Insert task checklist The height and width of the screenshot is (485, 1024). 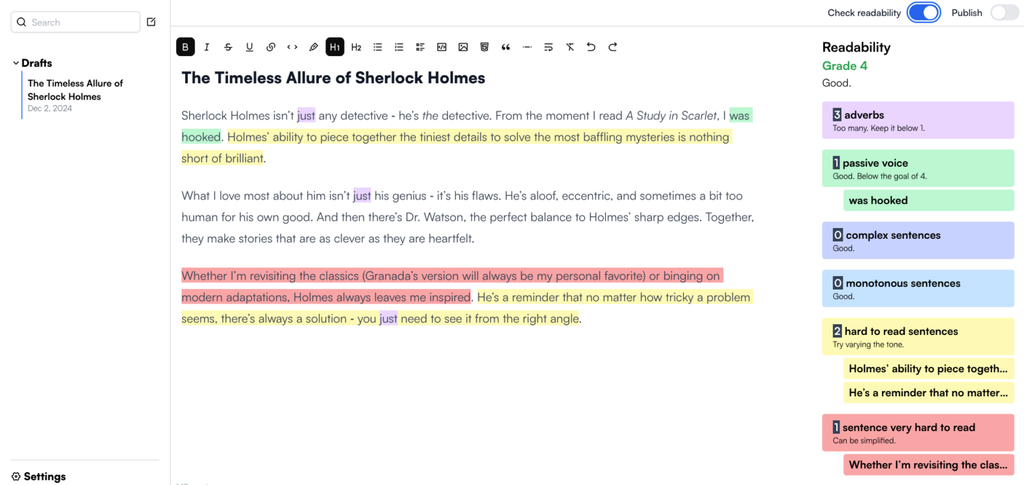[420, 47]
